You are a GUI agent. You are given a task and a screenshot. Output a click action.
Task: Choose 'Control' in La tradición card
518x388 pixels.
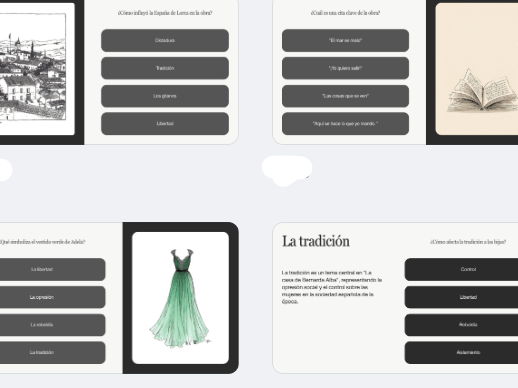coord(461,269)
